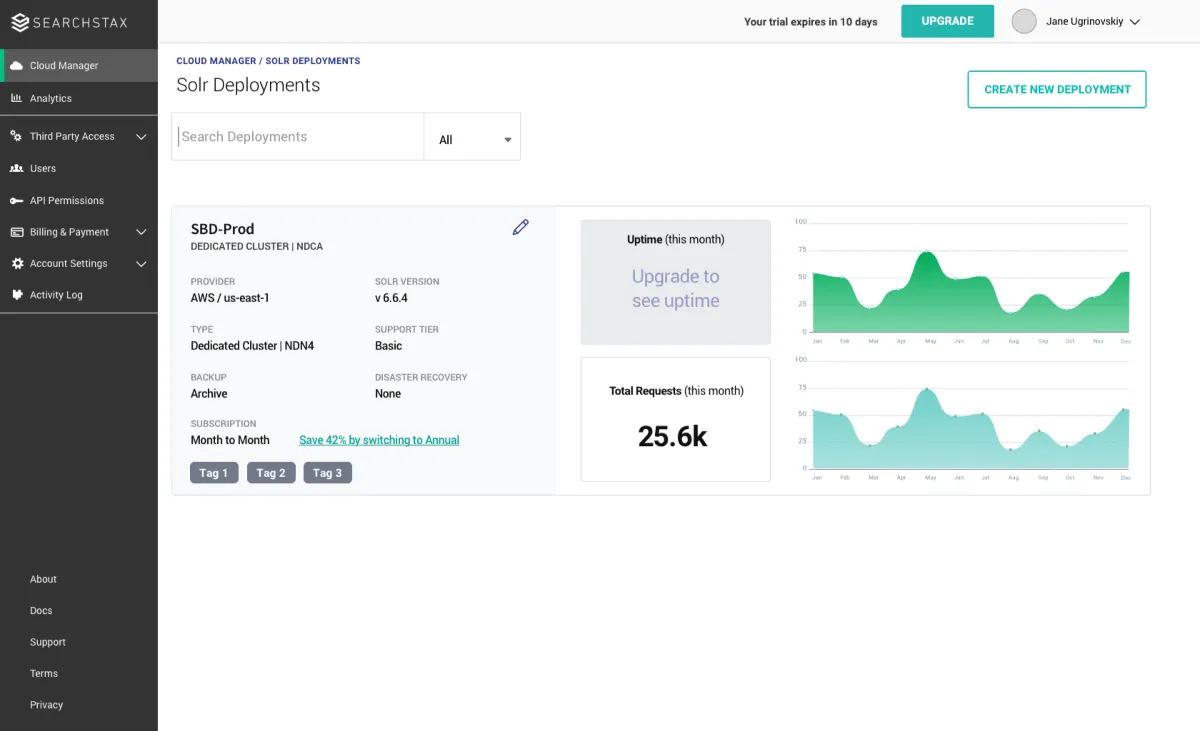Image resolution: width=1200 pixels, height=731 pixels.
Task: Click the None disaster recovery value
Action: (388, 394)
